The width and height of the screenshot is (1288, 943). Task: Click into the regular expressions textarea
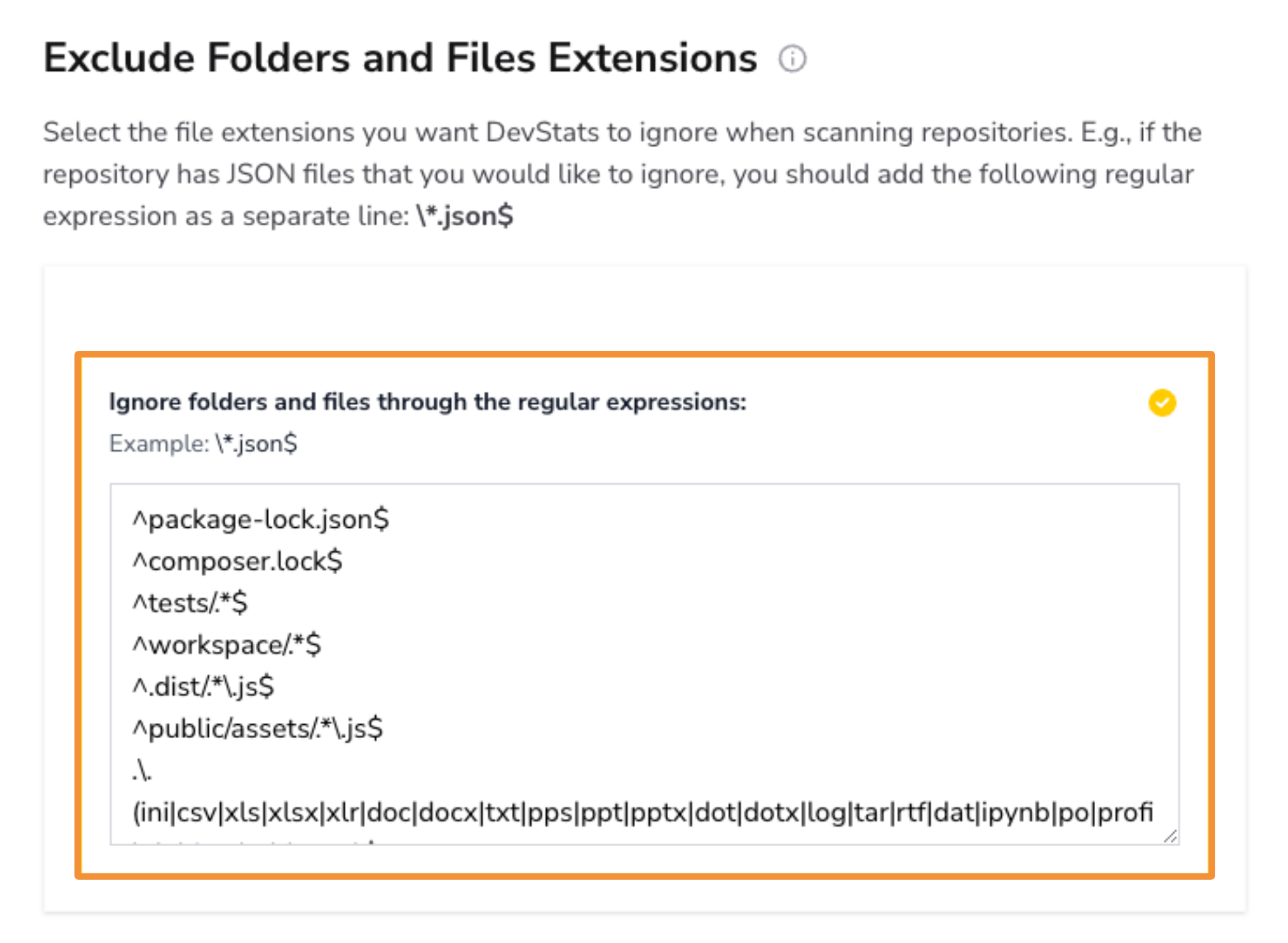(x=644, y=664)
